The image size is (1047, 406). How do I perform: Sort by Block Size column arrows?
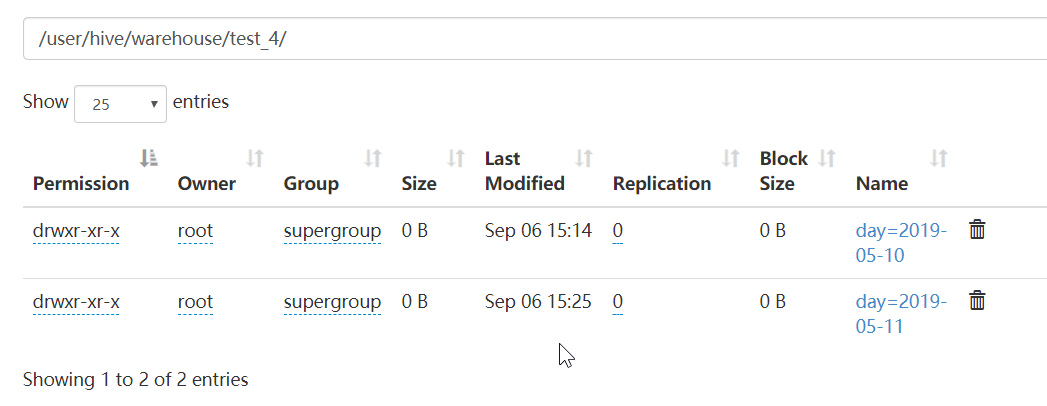pyautogui.click(x=827, y=158)
